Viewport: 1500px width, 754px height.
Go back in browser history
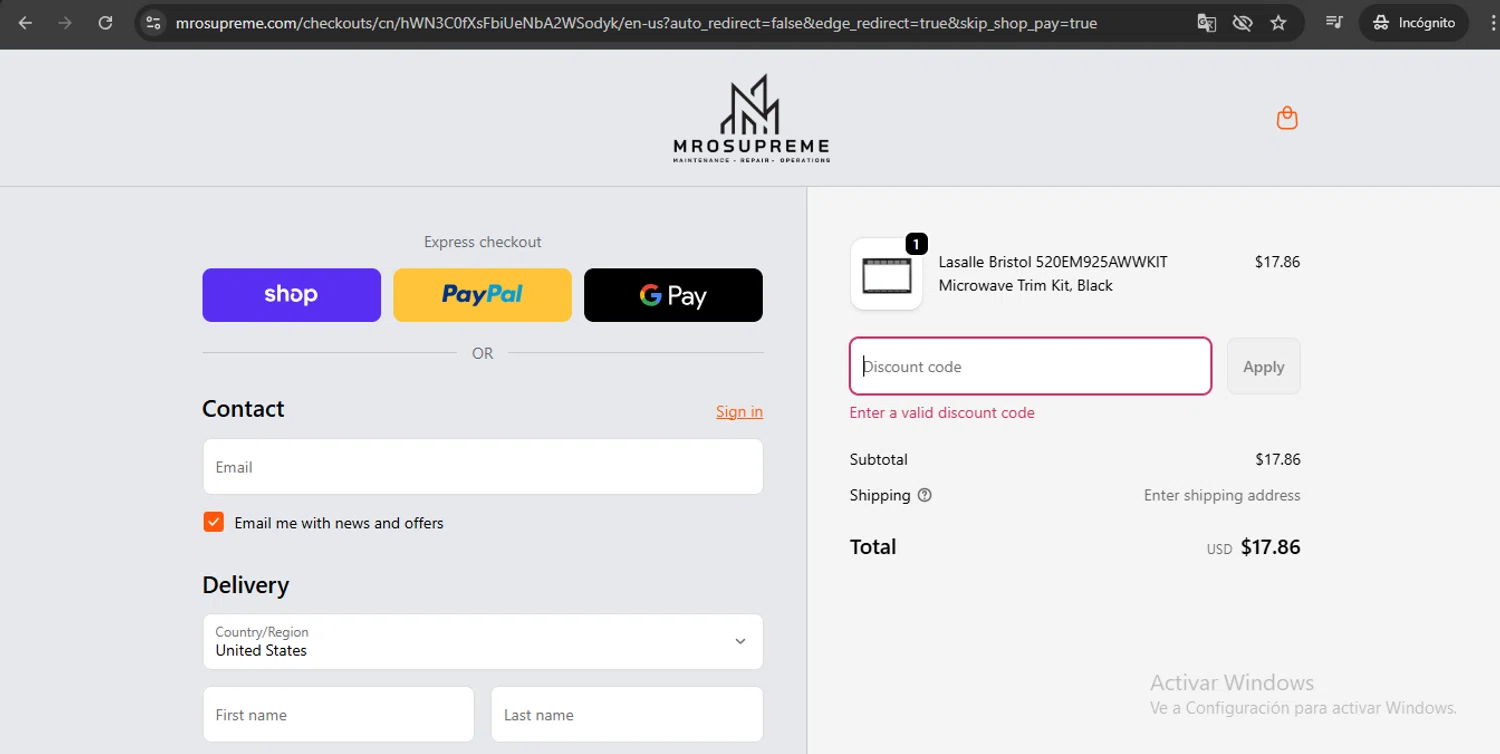point(26,22)
